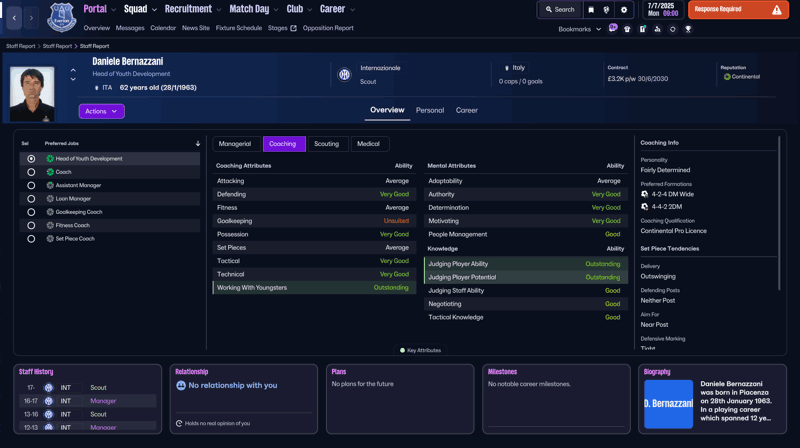Click the Judging Player Potential row
The width and height of the screenshot is (800, 448).
click(x=526, y=277)
